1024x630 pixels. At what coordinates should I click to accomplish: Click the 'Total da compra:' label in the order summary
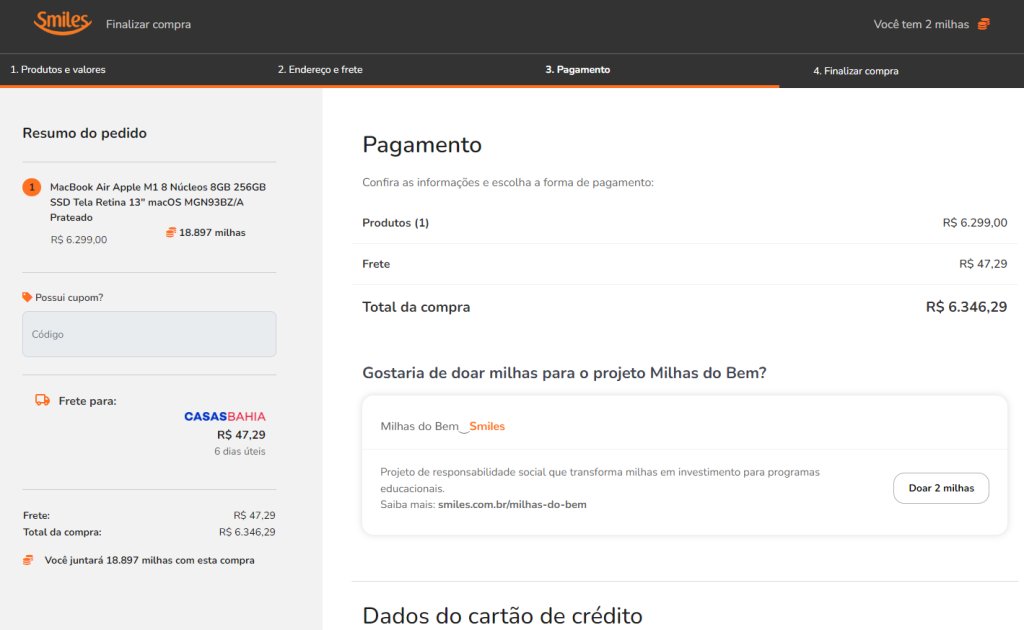pos(62,532)
